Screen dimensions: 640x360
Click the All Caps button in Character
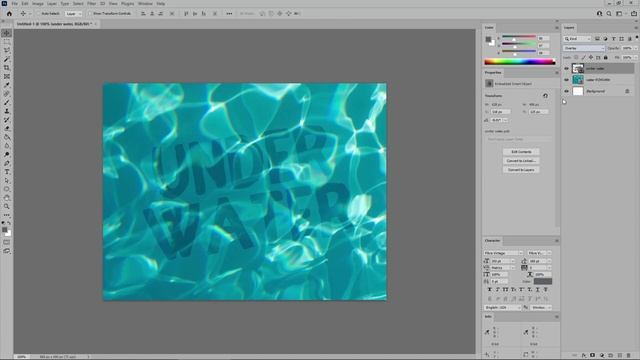[506, 289]
